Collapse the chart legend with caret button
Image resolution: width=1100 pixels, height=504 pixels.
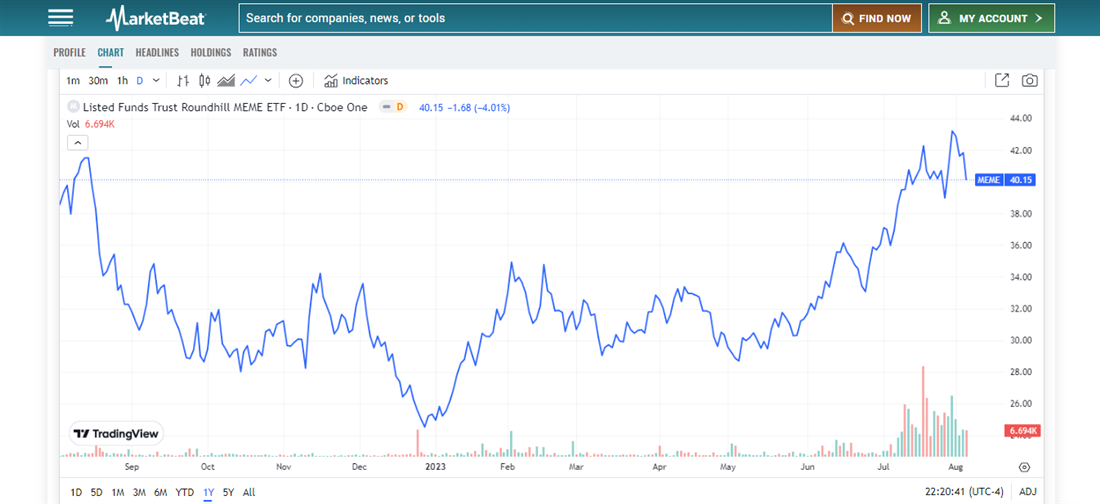tap(78, 142)
